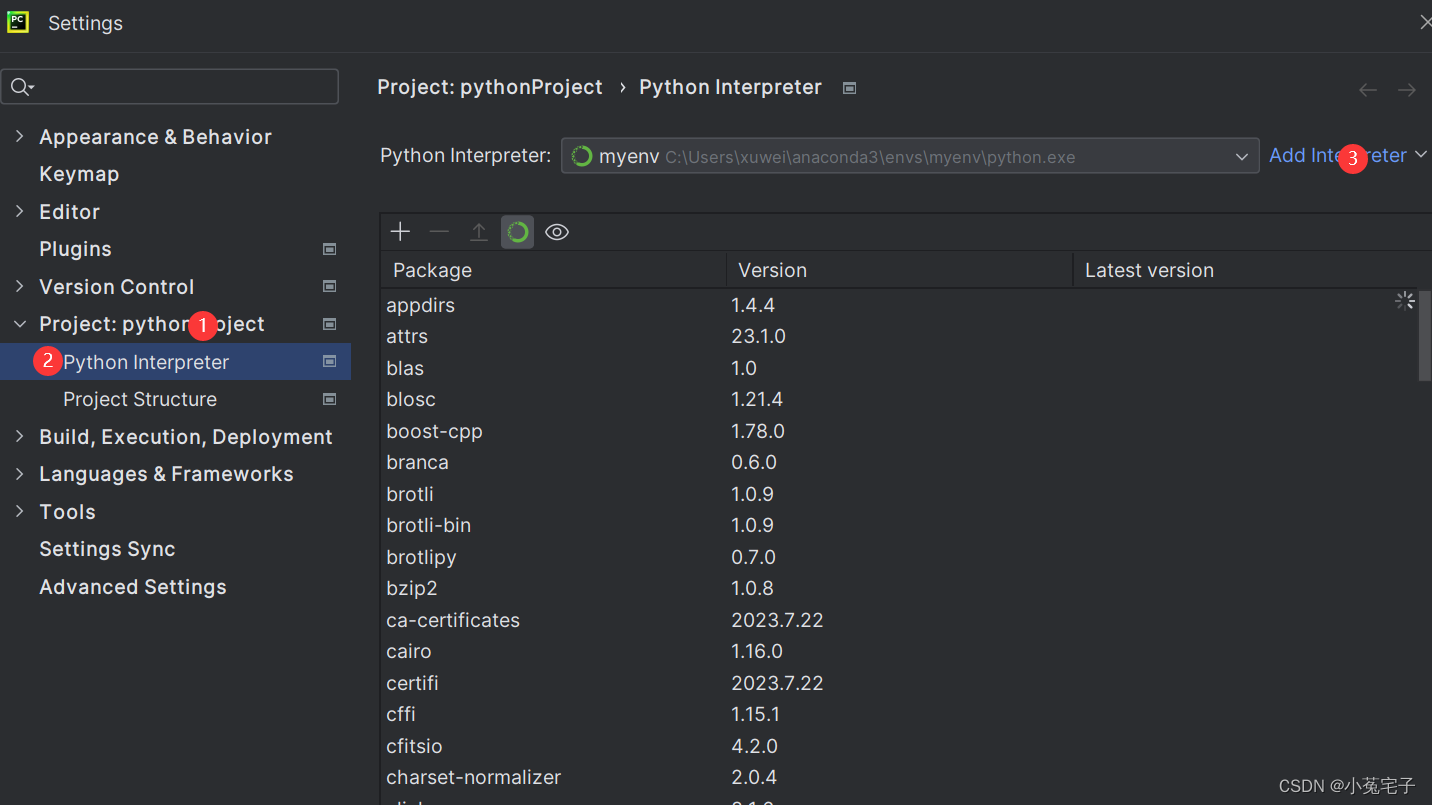Sort by the Version column header

[x=899, y=270]
